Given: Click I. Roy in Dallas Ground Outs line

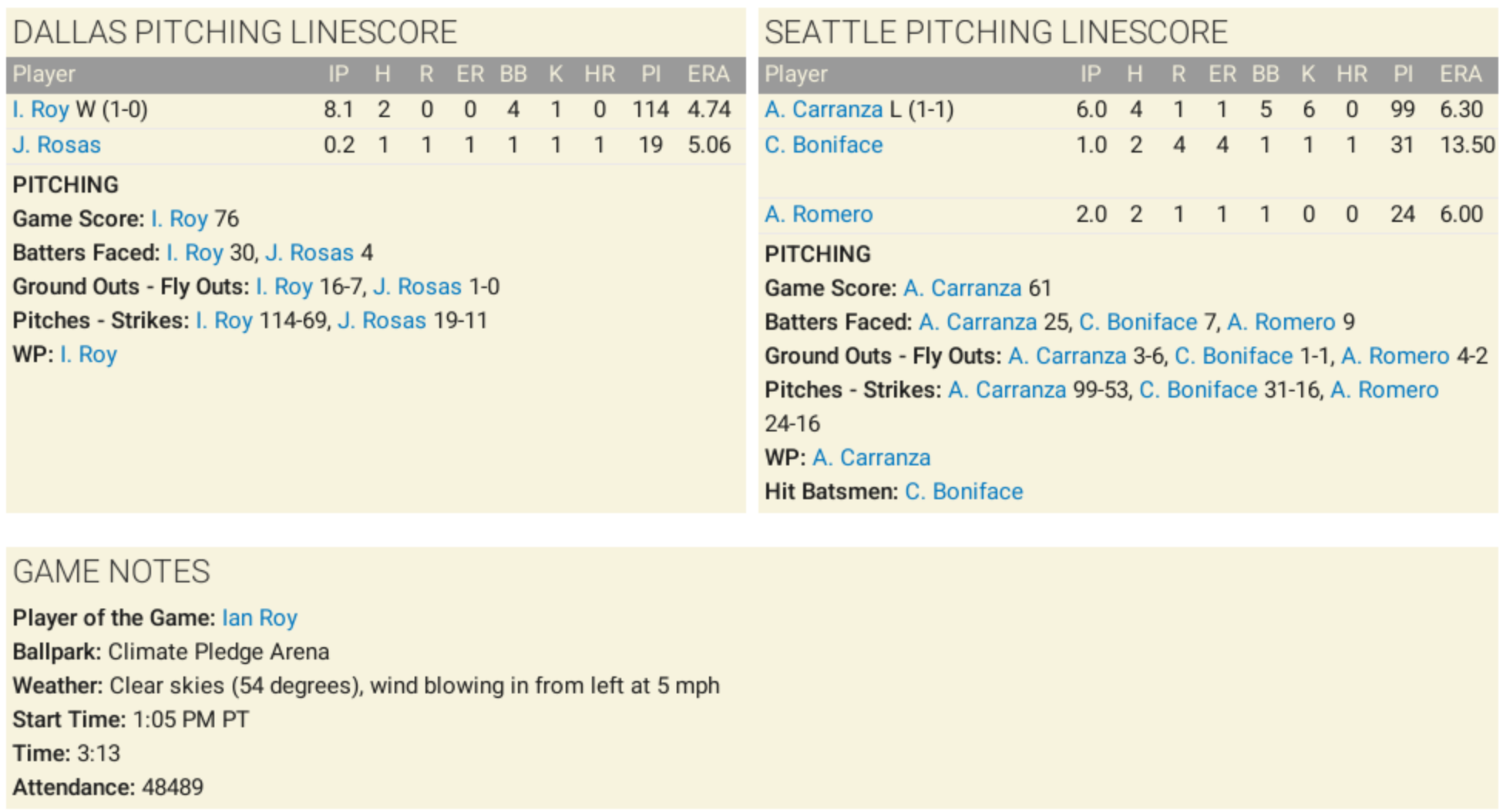Looking at the screenshot, I should point(284,287).
